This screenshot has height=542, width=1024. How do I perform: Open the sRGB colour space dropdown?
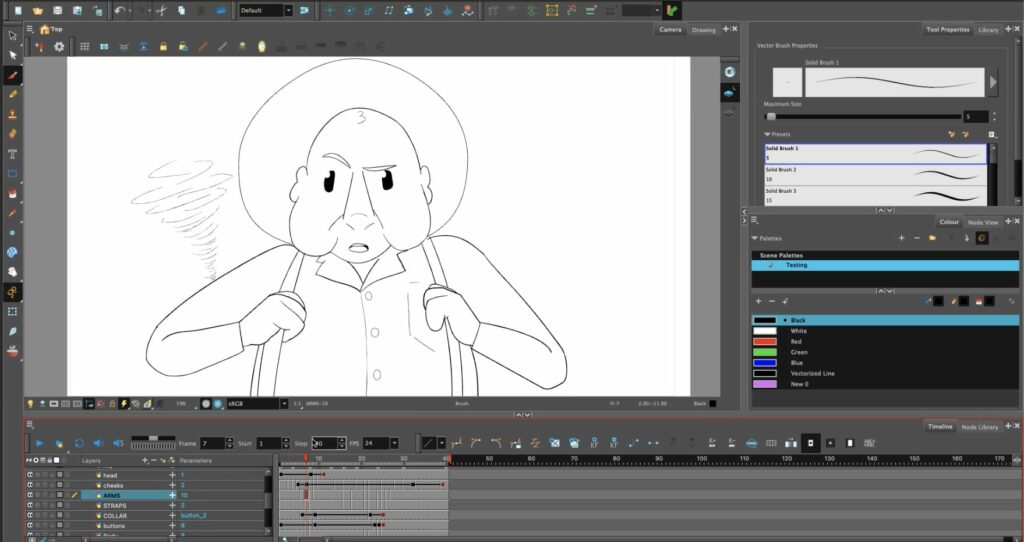pyautogui.click(x=284, y=404)
